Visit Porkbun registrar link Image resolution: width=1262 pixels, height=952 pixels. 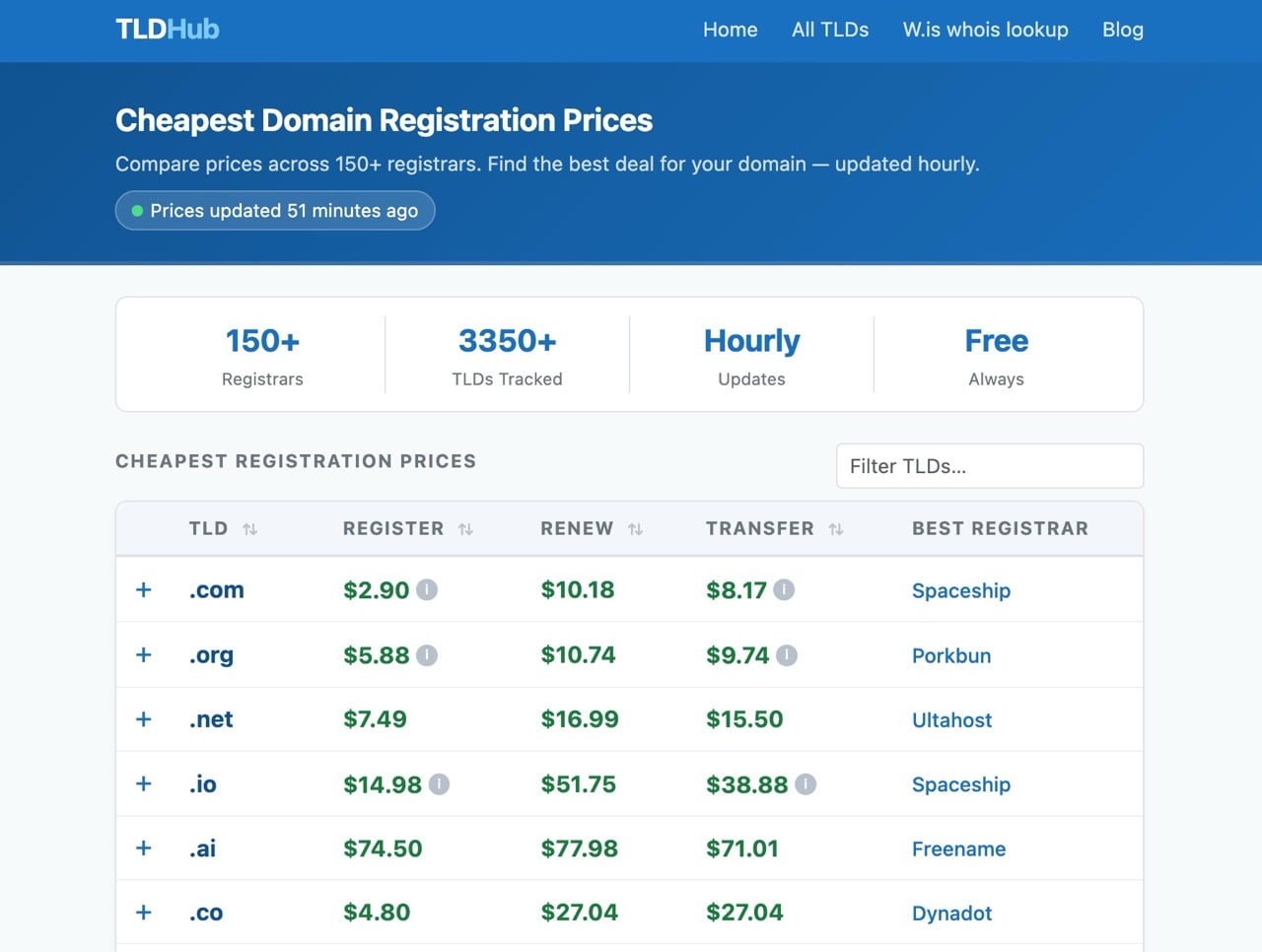click(951, 656)
